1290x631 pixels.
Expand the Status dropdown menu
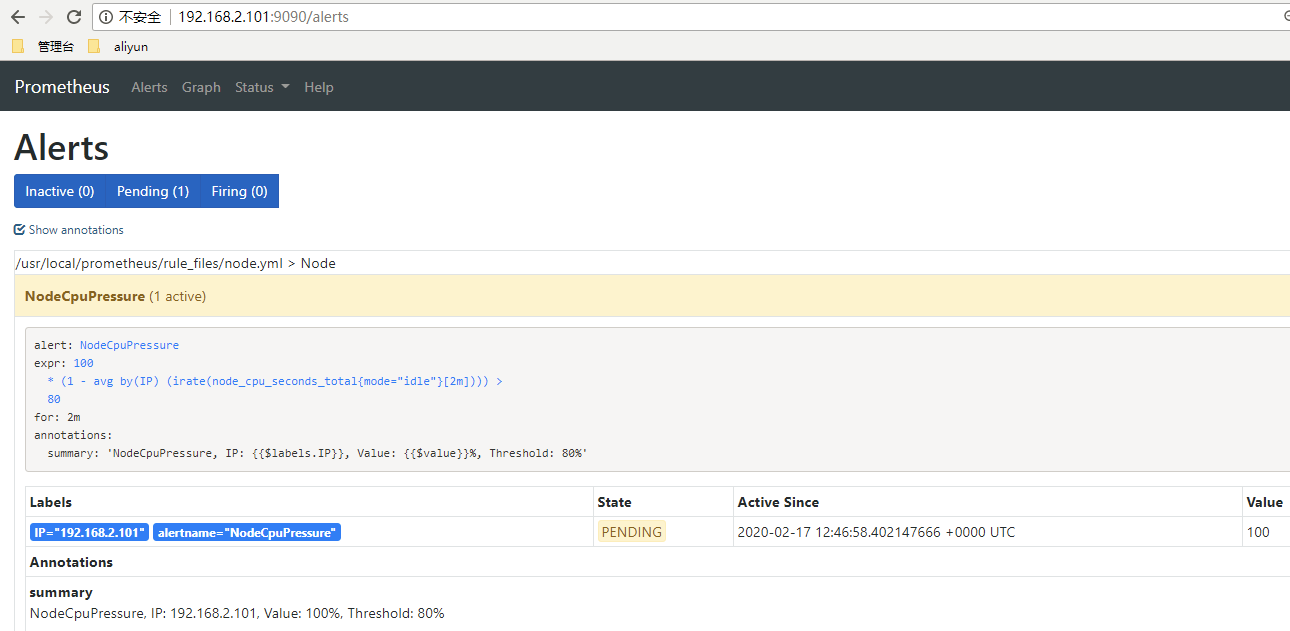coord(262,87)
